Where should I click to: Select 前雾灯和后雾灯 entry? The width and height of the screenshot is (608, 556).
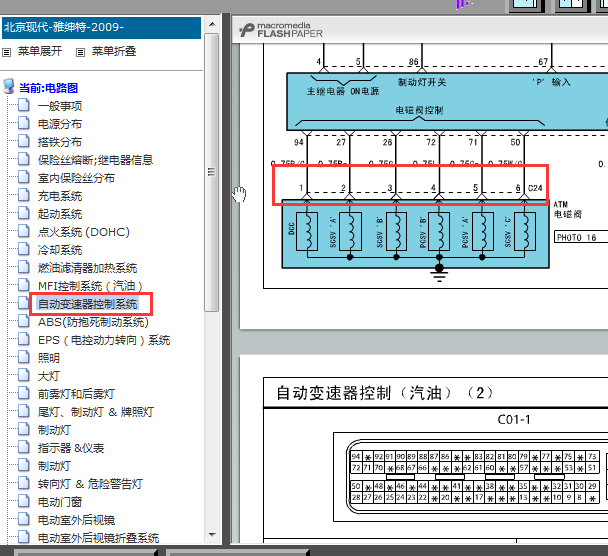76,394
